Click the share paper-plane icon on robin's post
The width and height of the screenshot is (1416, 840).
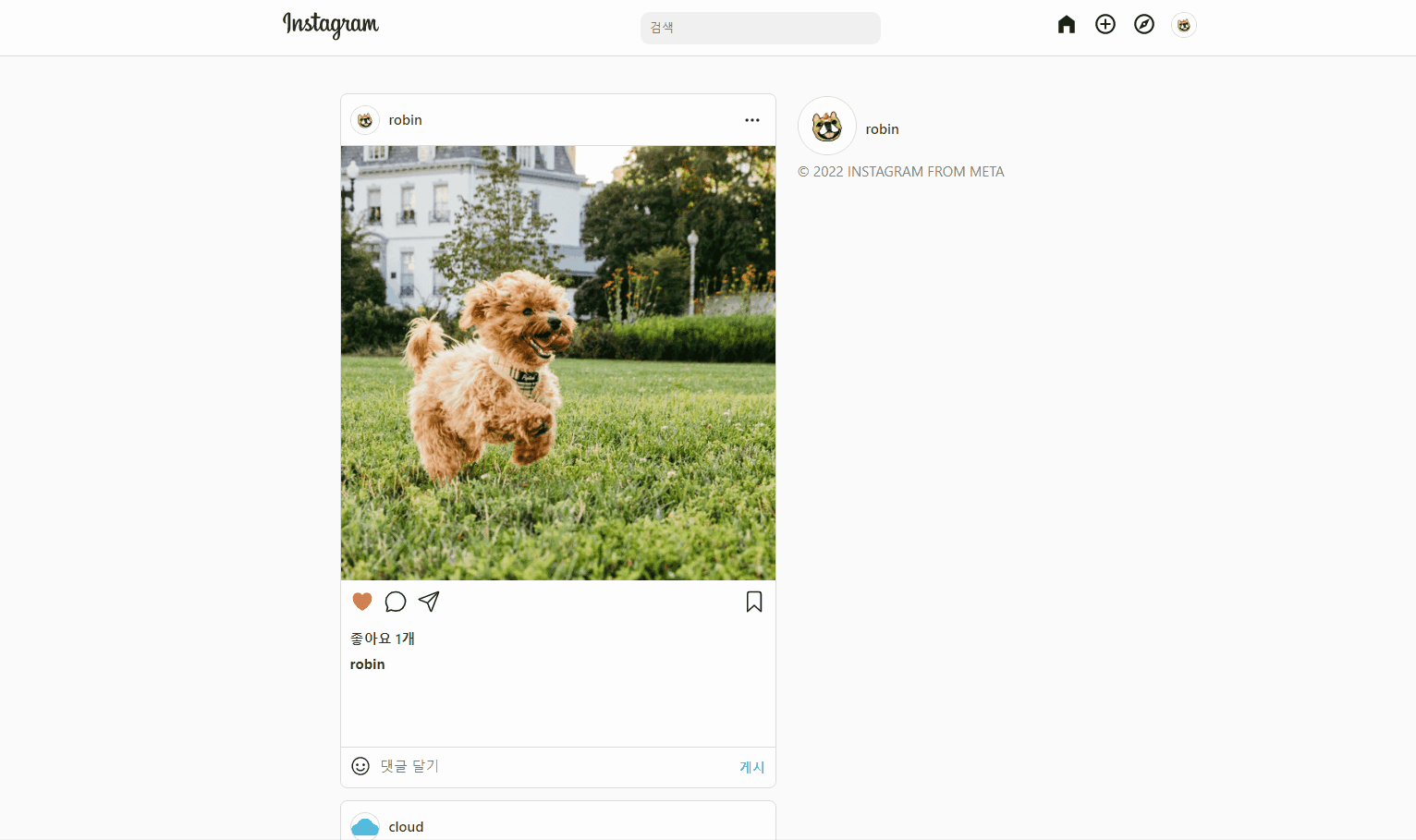pos(429,601)
